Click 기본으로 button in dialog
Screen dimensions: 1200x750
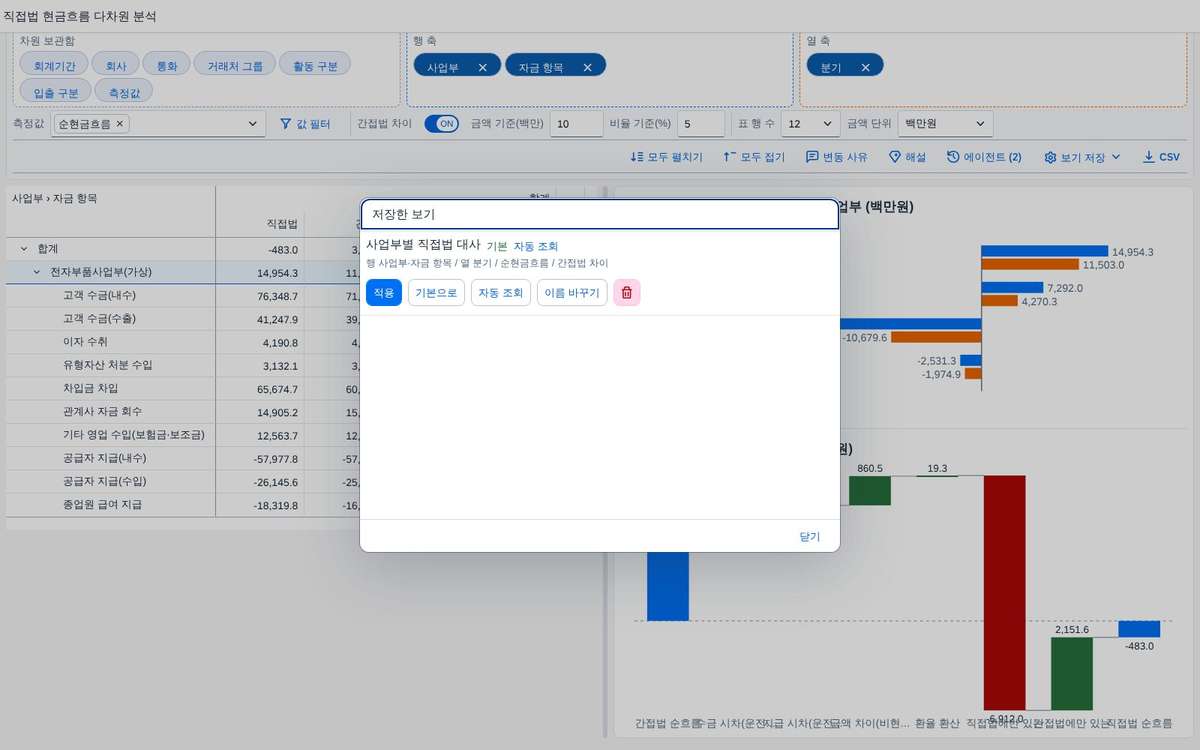click(436, 293)
